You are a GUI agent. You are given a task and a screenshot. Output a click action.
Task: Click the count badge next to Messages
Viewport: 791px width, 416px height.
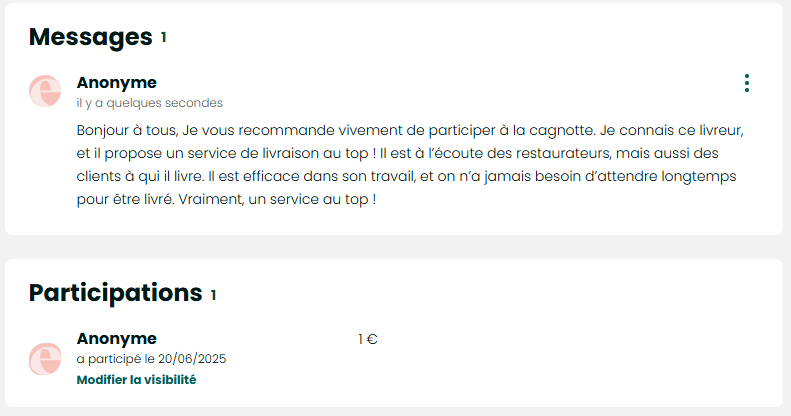(163, 38)
